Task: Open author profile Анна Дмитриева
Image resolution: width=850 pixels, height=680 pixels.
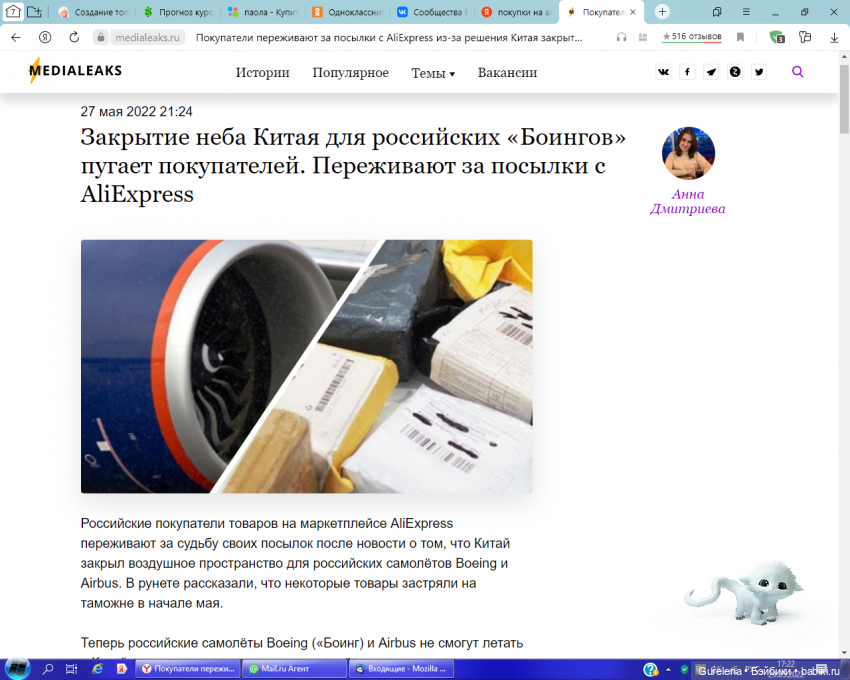Action: pos(688,153)
